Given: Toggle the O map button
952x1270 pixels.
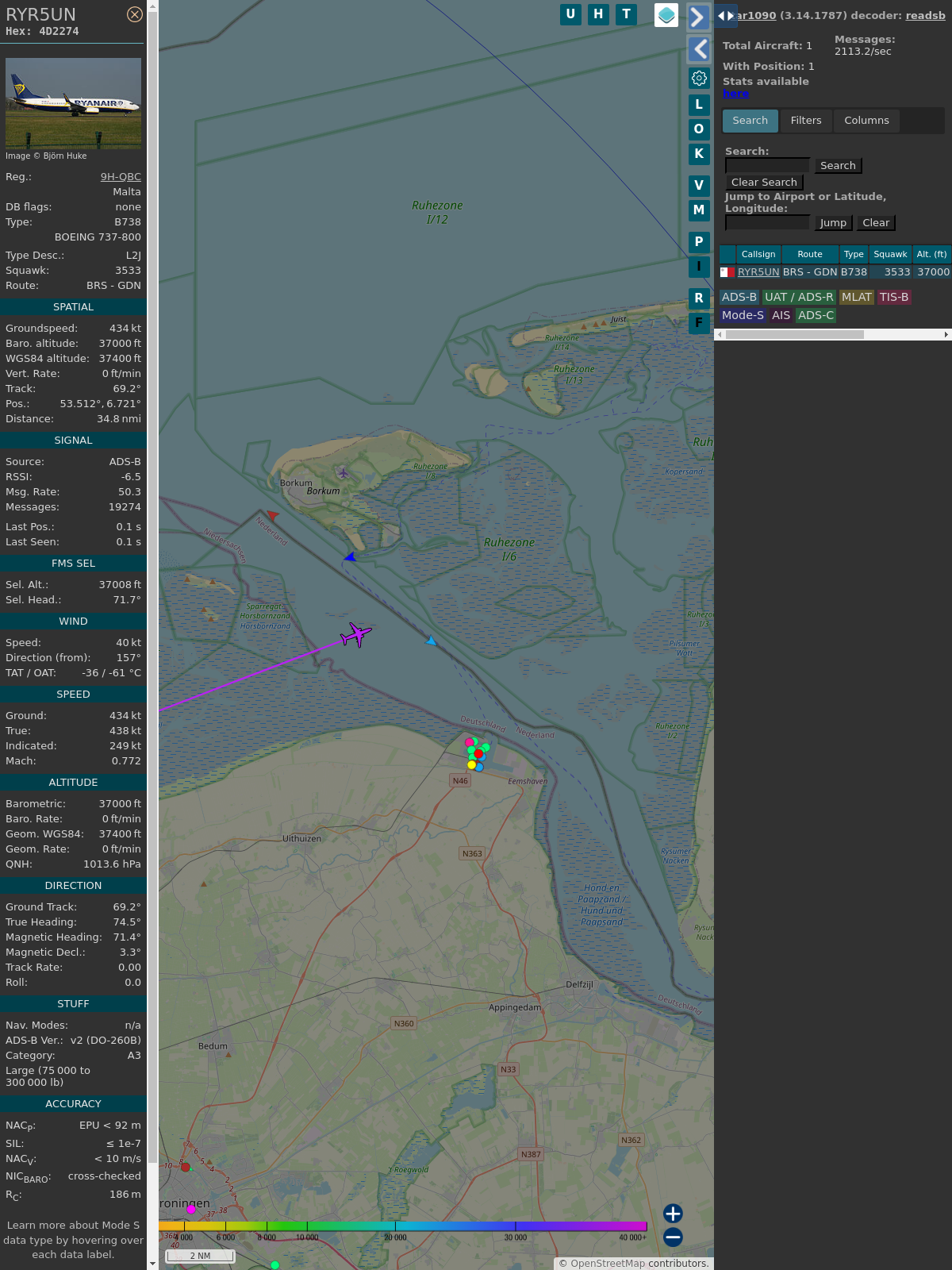Looking at the screenshot, I should 699,129.
